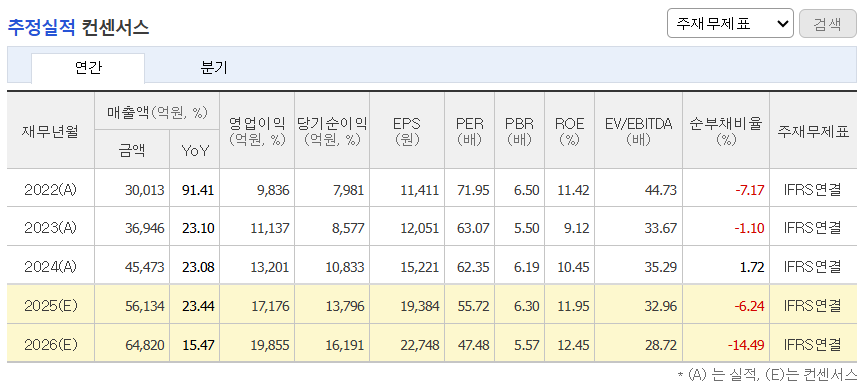Click the 44.73 EV/EBITDA value
860x384 pixels.
point(660,190)
